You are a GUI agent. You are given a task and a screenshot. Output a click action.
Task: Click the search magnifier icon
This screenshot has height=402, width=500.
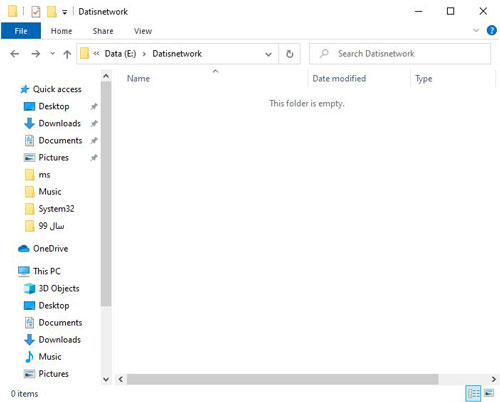[324, 53]
